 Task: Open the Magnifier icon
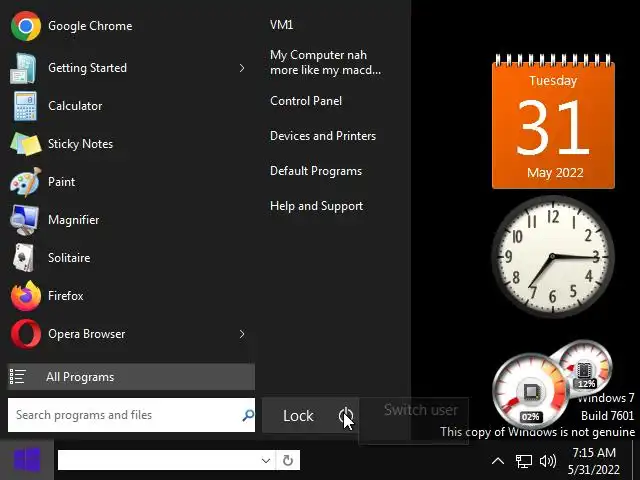(24, 220)
